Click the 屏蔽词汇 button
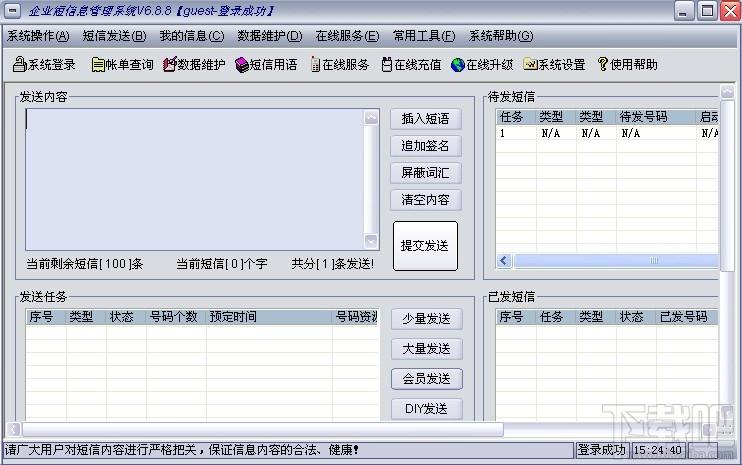 tap(425, 173)
